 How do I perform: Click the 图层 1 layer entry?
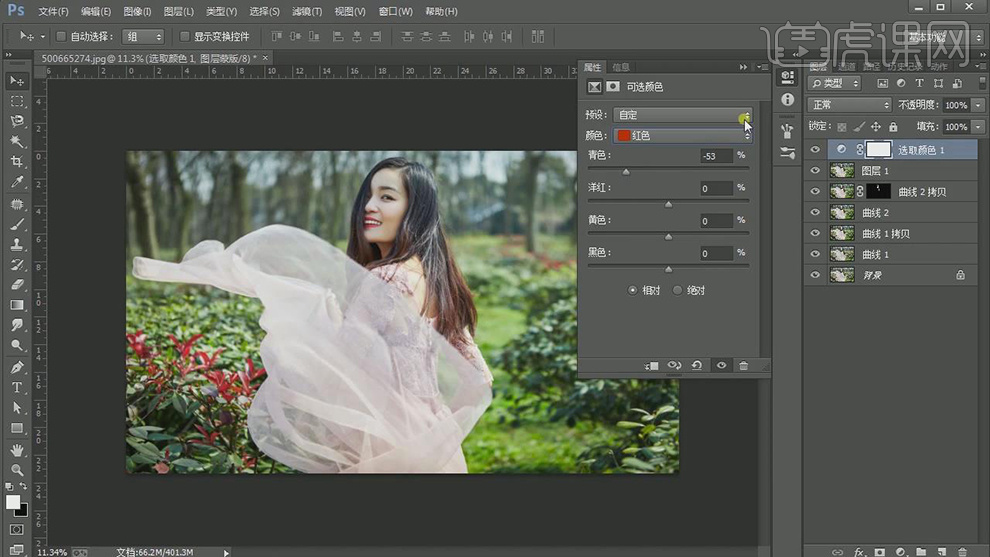point(875,171)
